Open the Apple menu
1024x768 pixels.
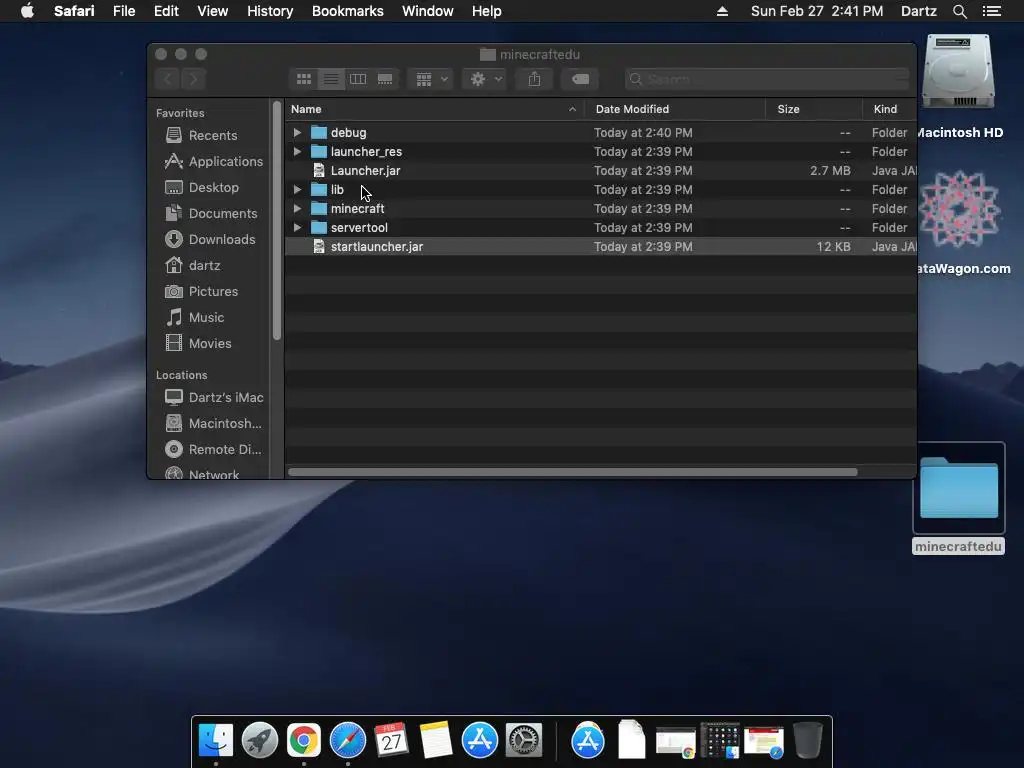pyautogui.click(x=27, y=11)
